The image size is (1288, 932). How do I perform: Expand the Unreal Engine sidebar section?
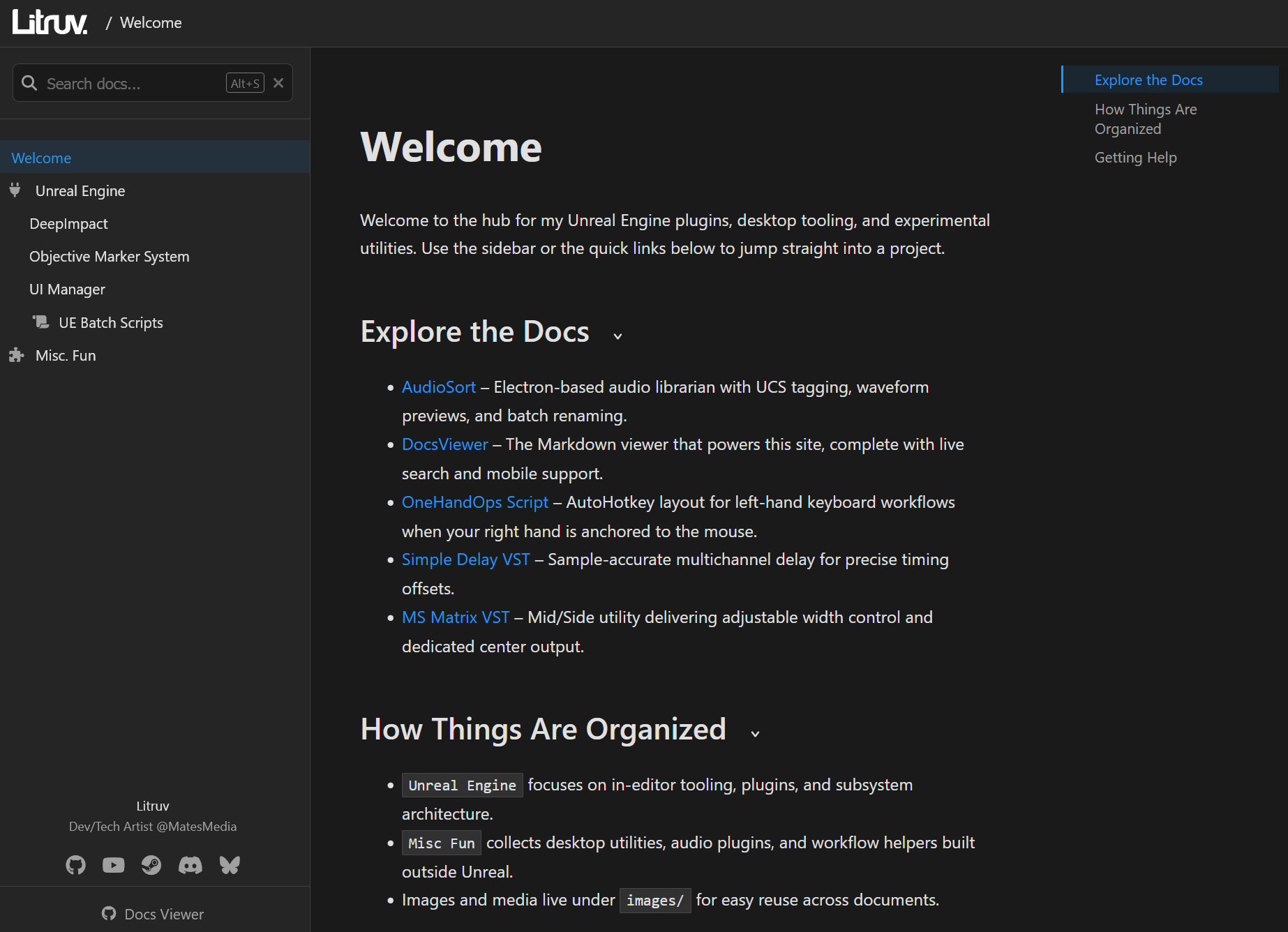pos(80,190)
